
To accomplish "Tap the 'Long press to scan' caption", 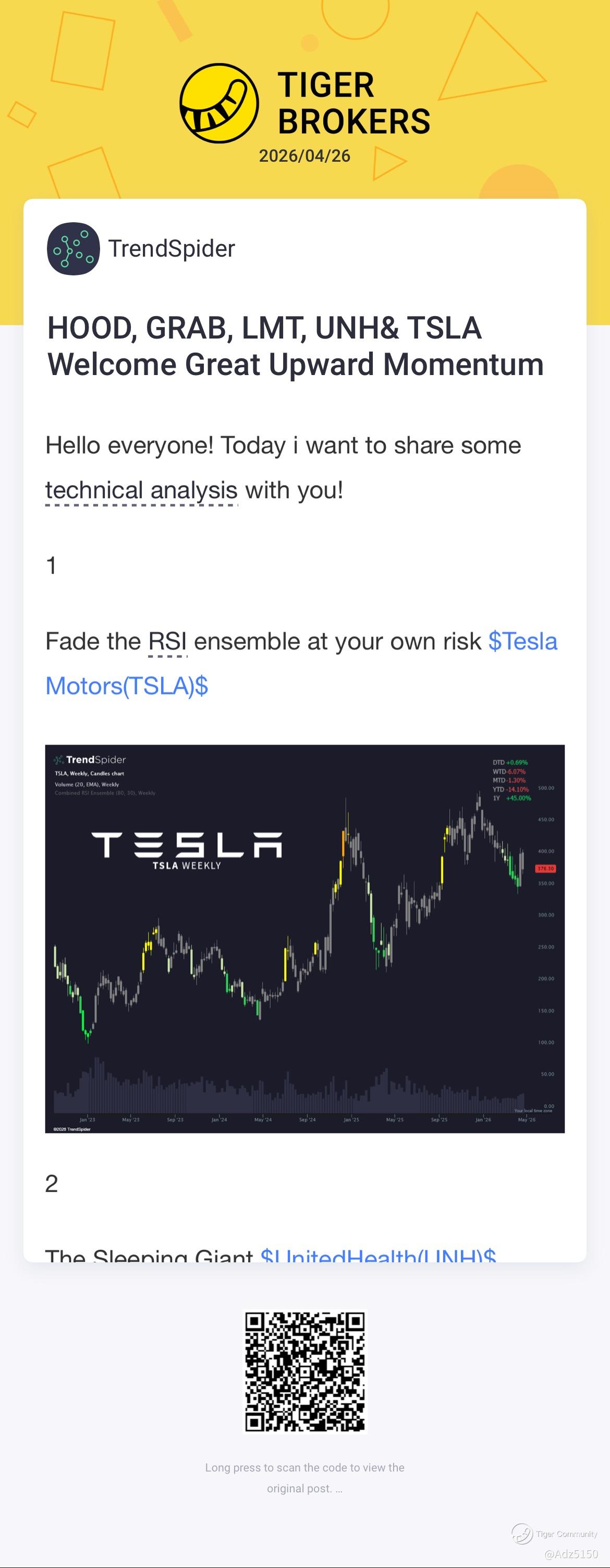I will [304, 1478].
